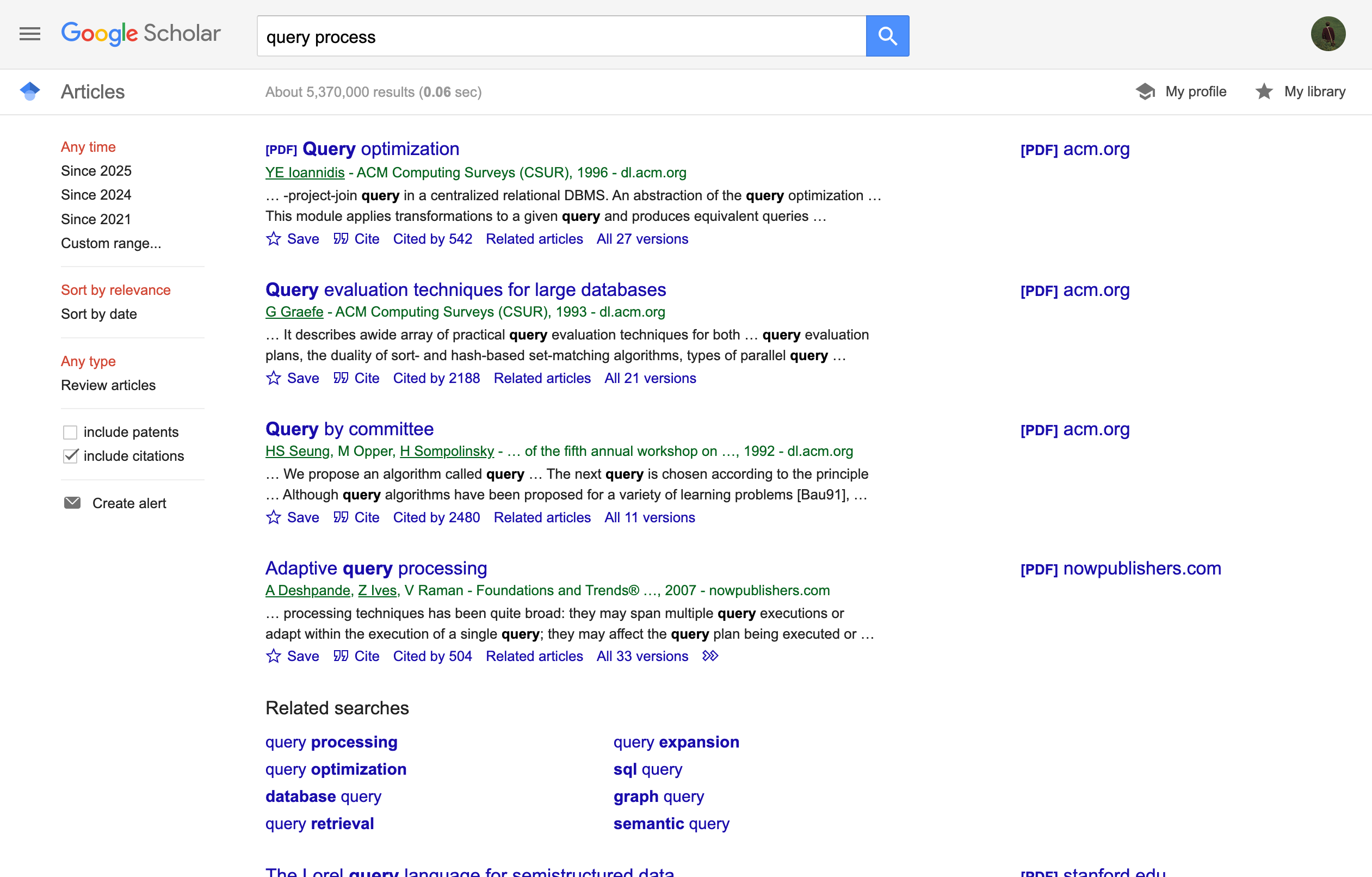This screenshot has width=1372, height=877.
Task: Open the hamburger menu icon
Action: click(29, 34)
